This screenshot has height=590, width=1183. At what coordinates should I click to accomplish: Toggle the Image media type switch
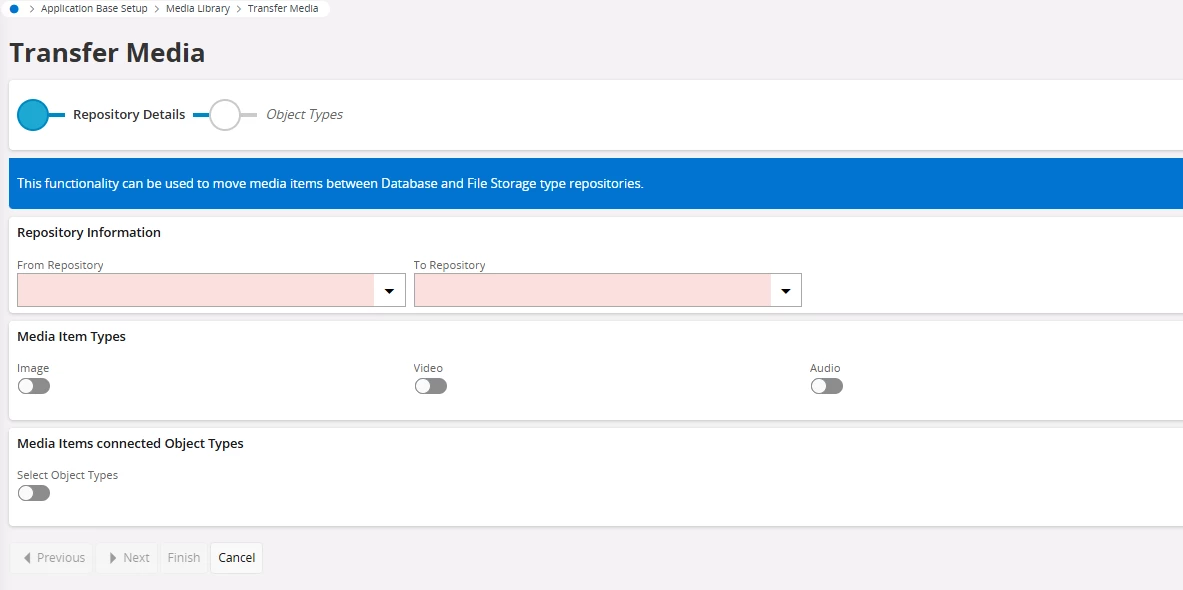click(x=34, y=386)
